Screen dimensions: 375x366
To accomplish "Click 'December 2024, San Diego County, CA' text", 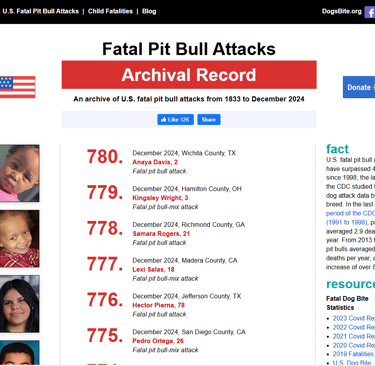I will click(x=189, y=332).
